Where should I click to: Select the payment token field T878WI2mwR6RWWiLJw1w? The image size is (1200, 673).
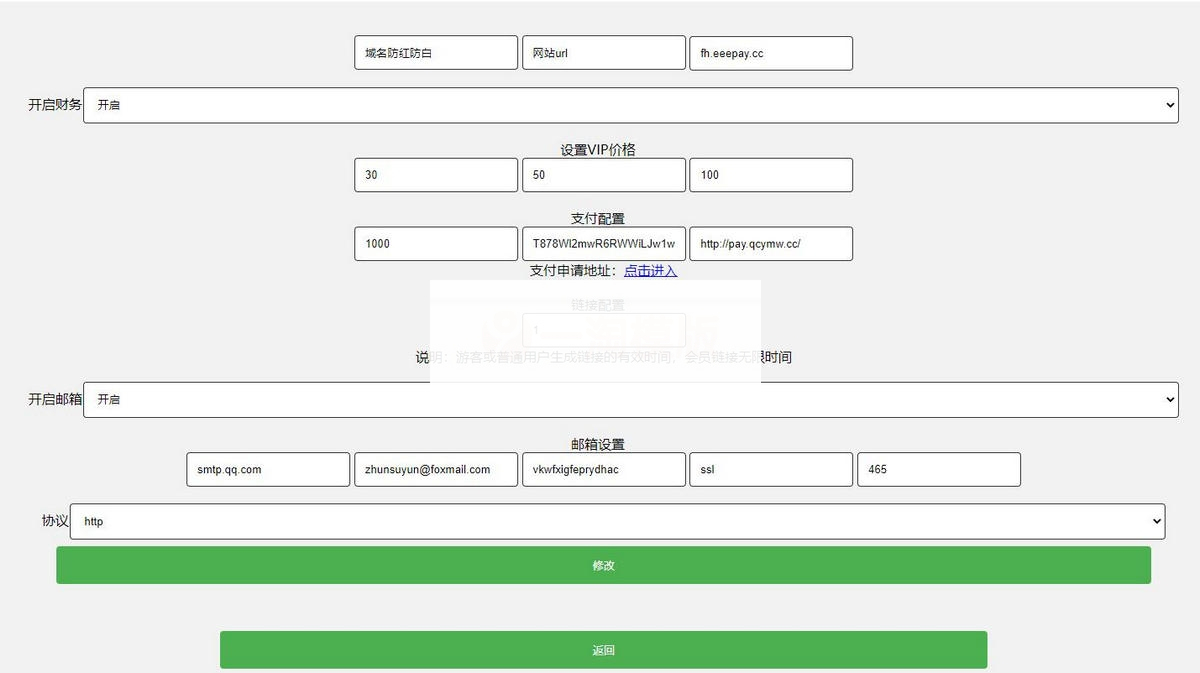point(603,243)
